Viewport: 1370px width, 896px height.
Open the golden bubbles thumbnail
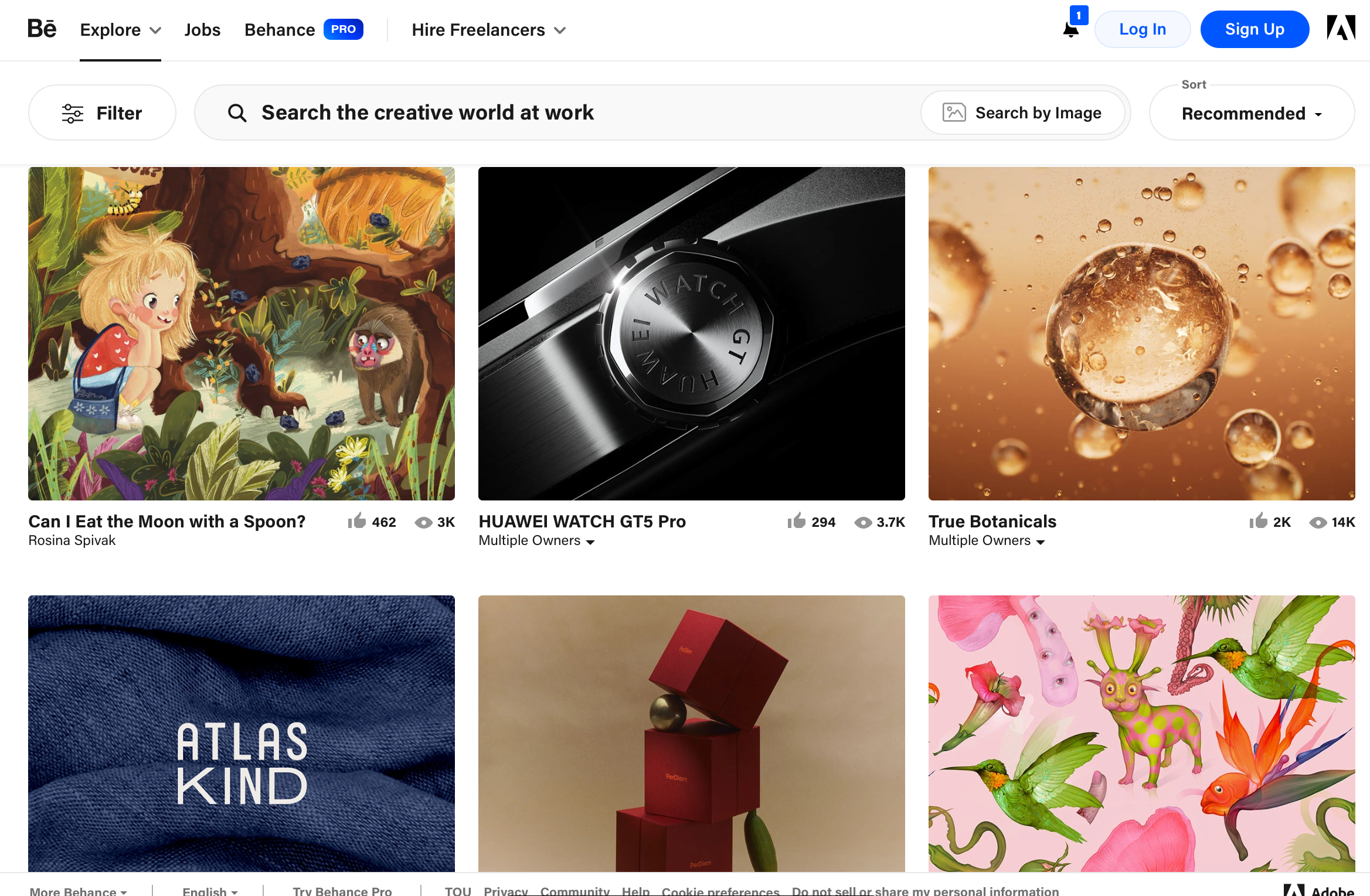[1141, 333]
